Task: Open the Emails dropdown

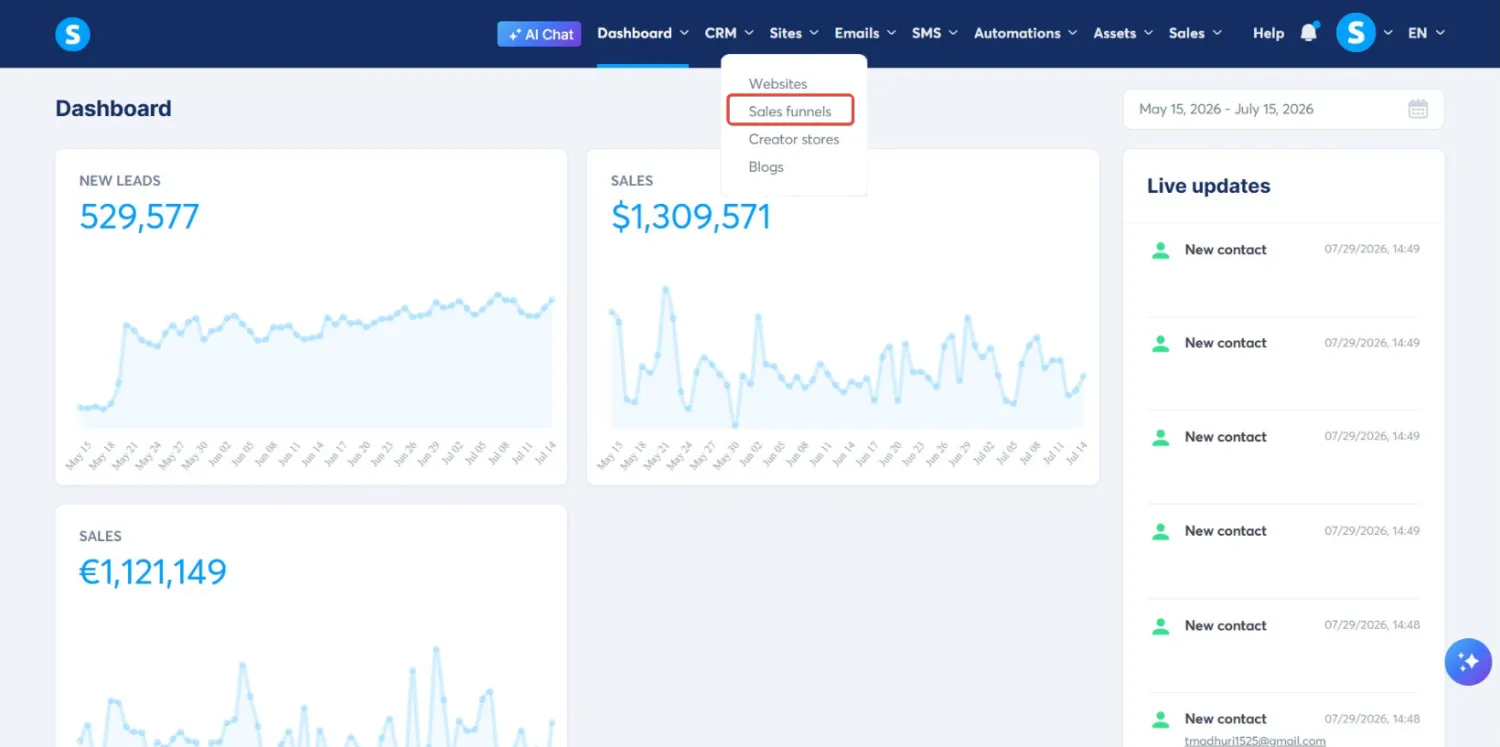Action: click(865, 33)
